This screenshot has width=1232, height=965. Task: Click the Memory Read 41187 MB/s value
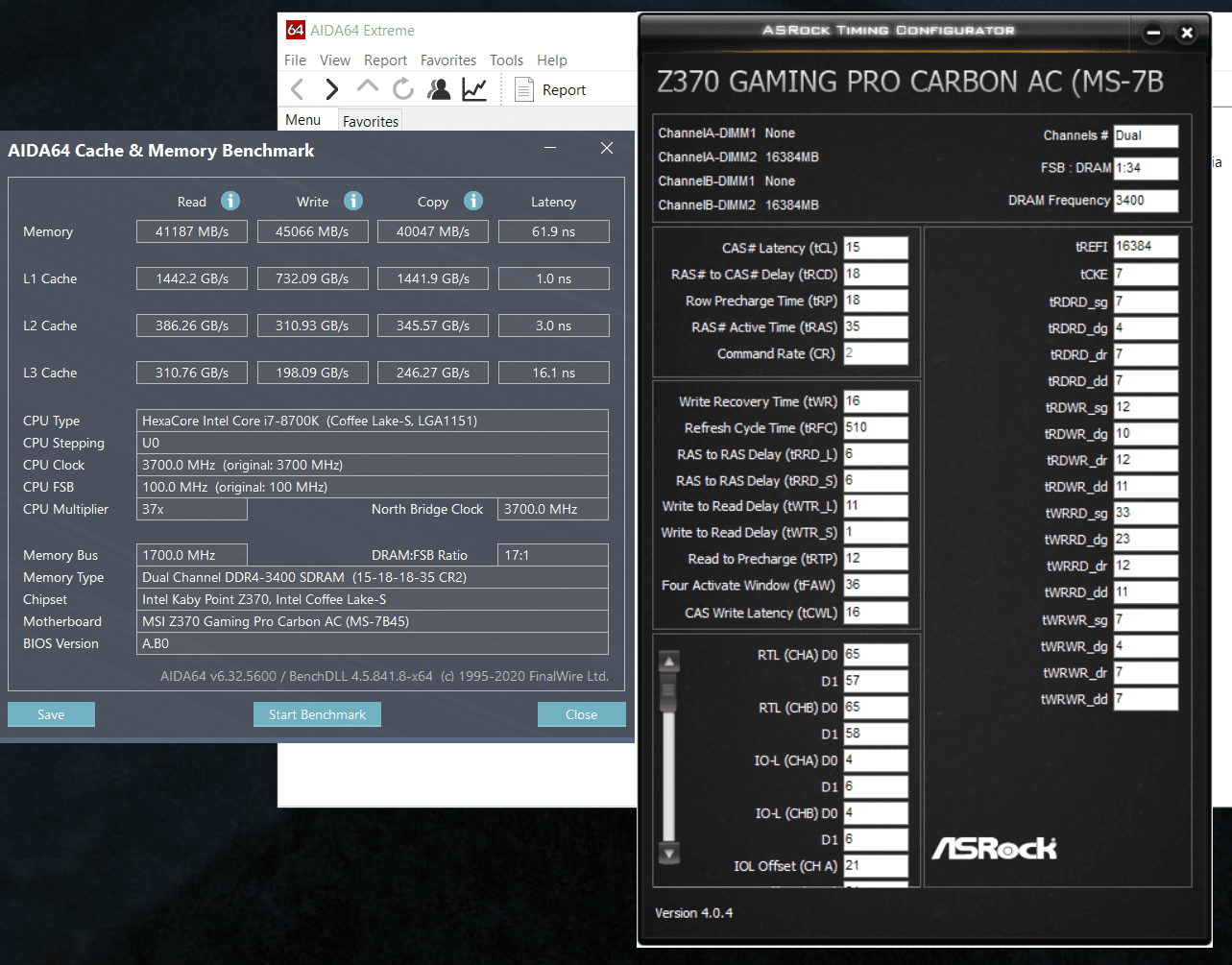tap(192, 231)
